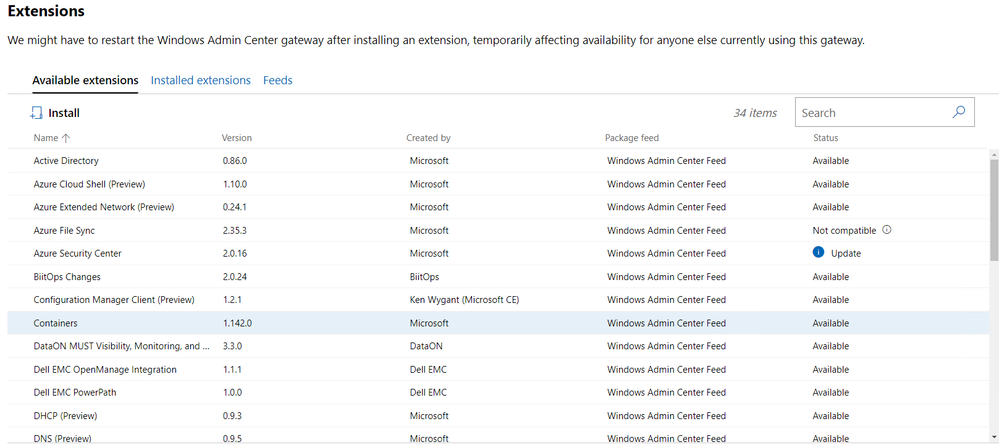The width and height of the screenshot is (999, 444).
Task: Click the Update status text
Action: click(x=845, y=254)
